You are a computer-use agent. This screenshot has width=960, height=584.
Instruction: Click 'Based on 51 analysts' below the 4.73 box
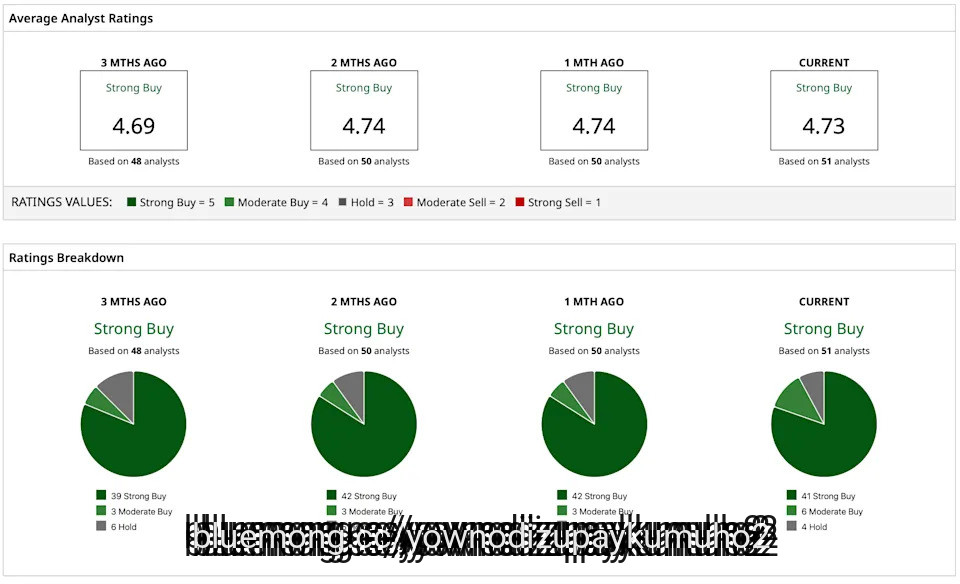coord(824,161)
